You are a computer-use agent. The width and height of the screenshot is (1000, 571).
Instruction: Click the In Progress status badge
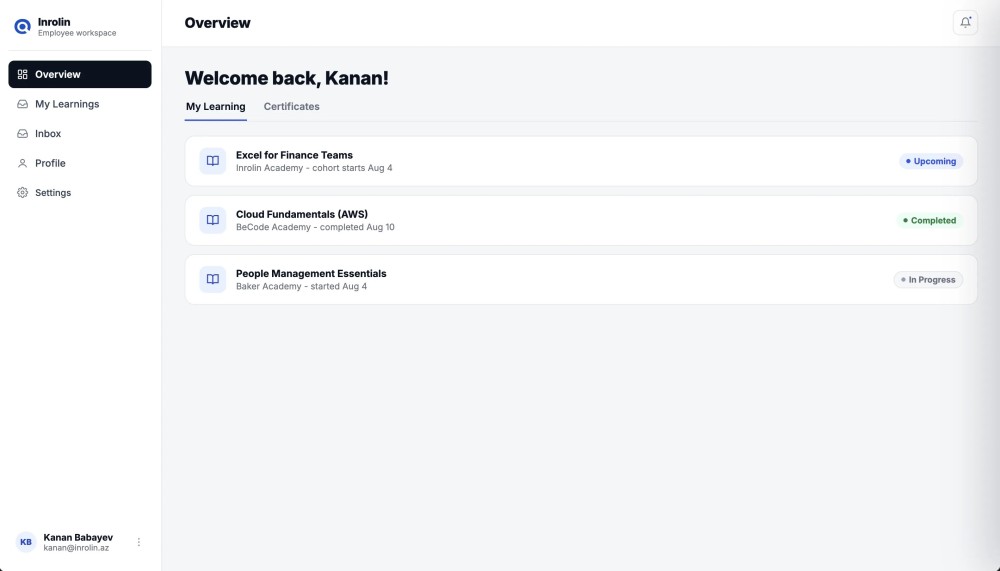(x=928, y=280)
